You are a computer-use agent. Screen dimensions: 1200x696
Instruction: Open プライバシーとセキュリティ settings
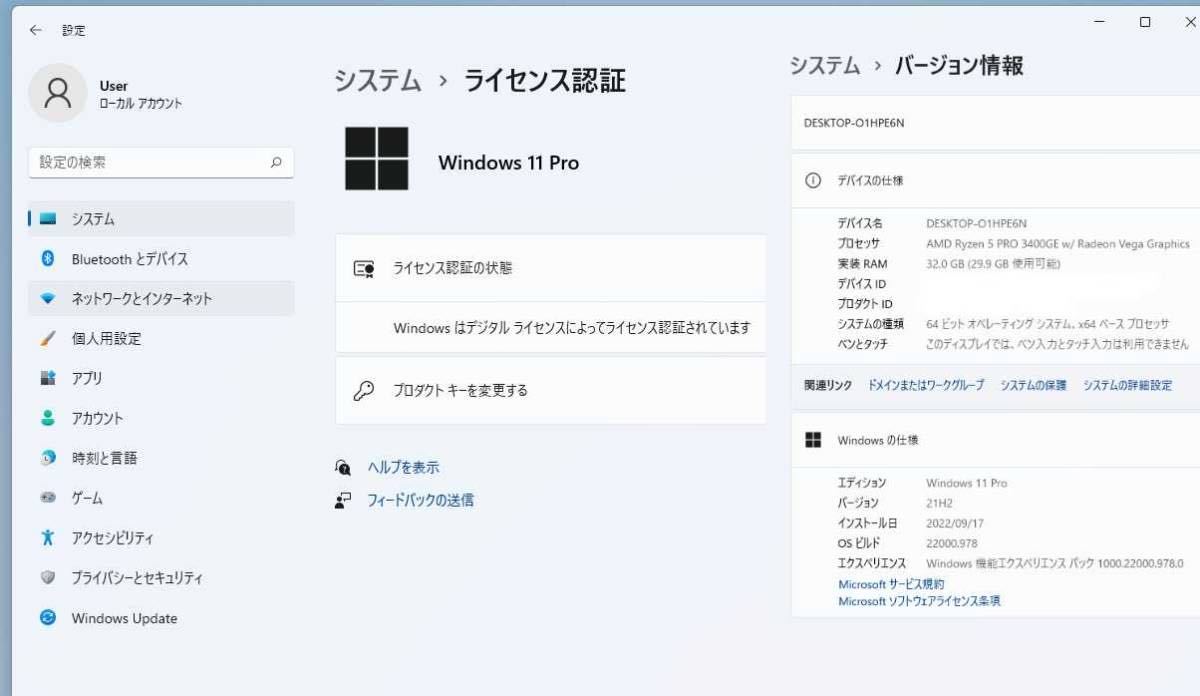click(x=161, y=579)
